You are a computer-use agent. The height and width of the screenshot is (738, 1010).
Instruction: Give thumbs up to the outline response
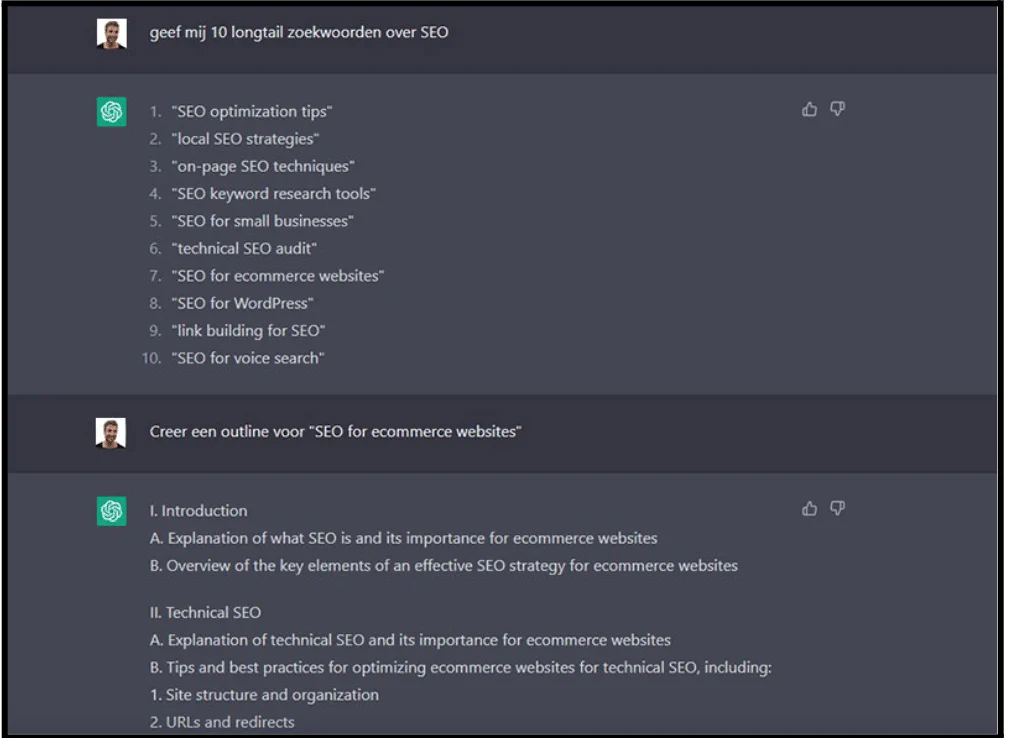[x=809, y=509]
